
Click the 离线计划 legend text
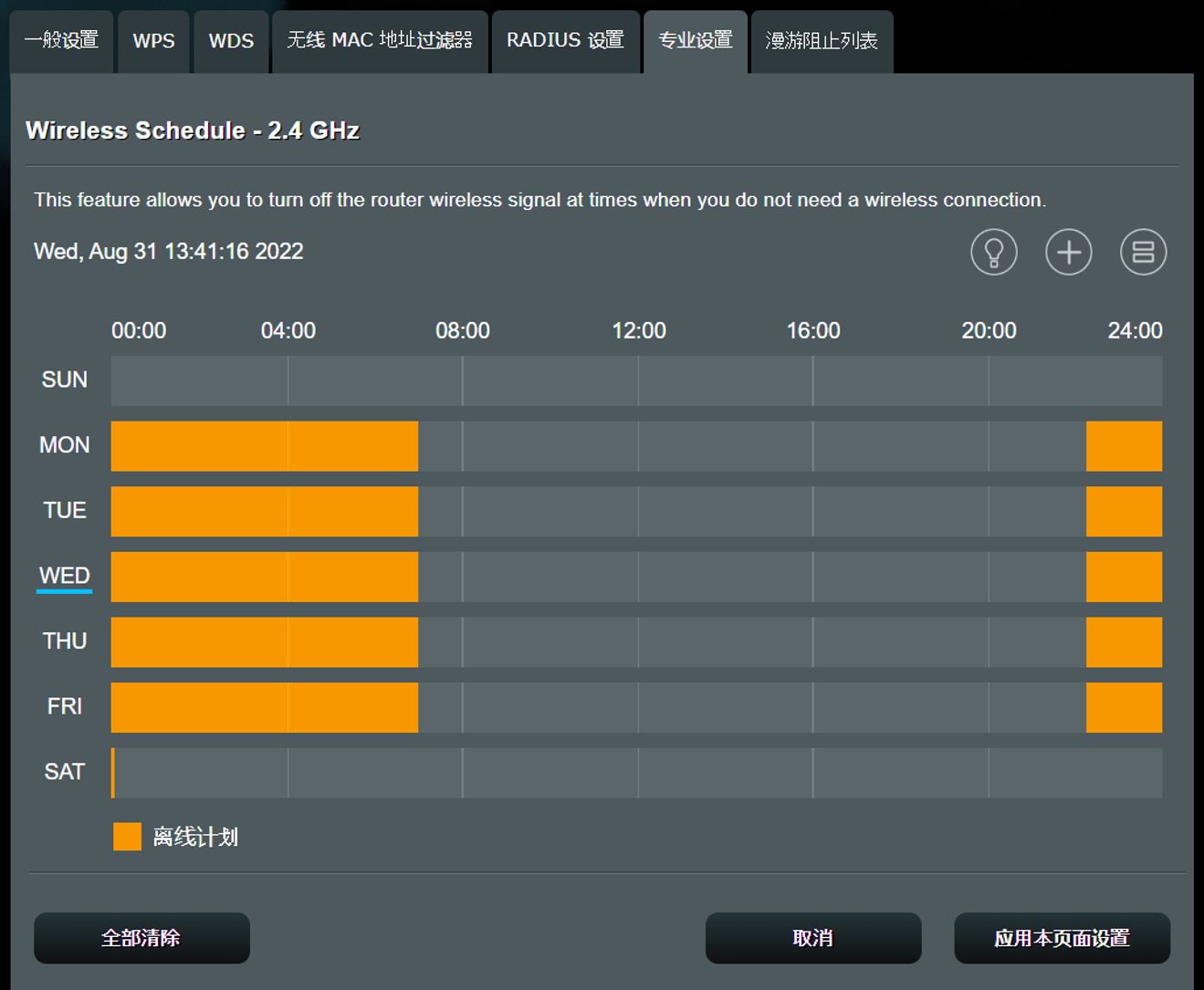[195, 837]
